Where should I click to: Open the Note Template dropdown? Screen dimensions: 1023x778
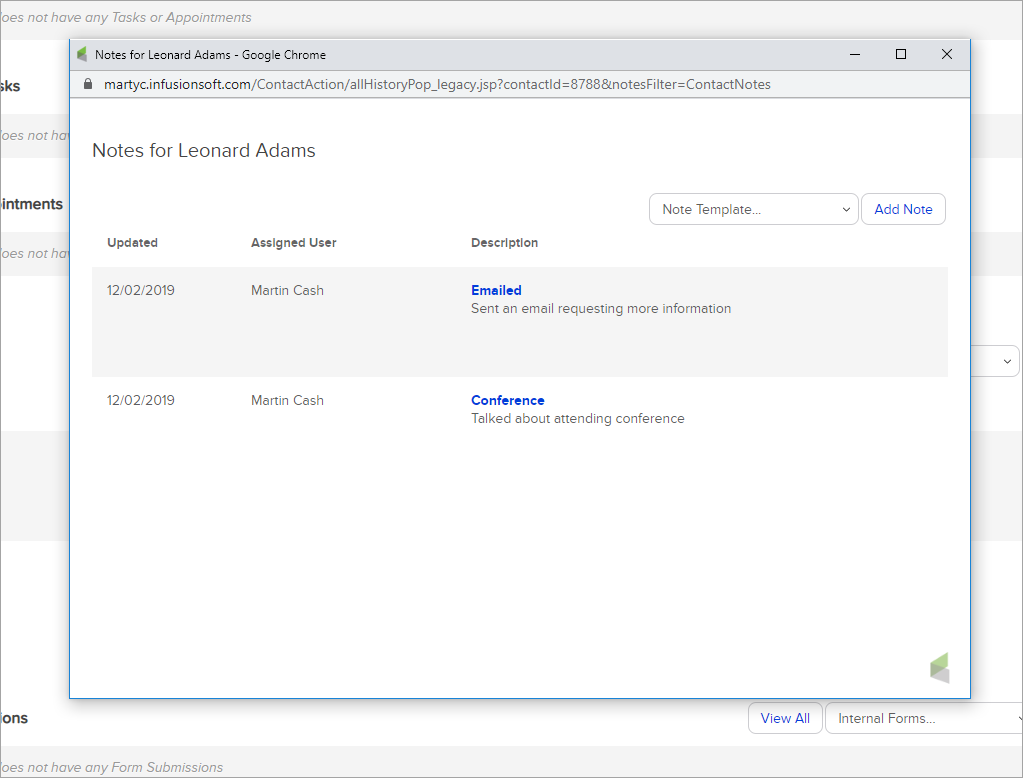(x=753, y=209)
